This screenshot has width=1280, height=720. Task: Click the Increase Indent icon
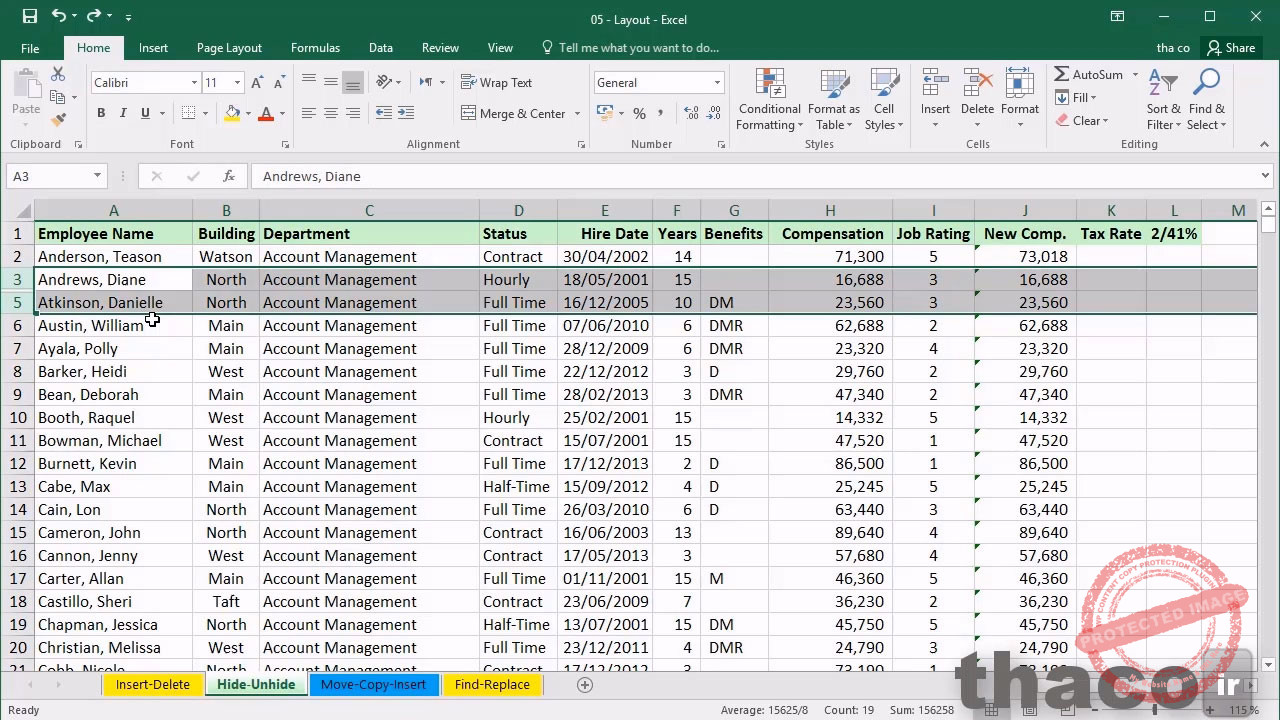point(406,114)
